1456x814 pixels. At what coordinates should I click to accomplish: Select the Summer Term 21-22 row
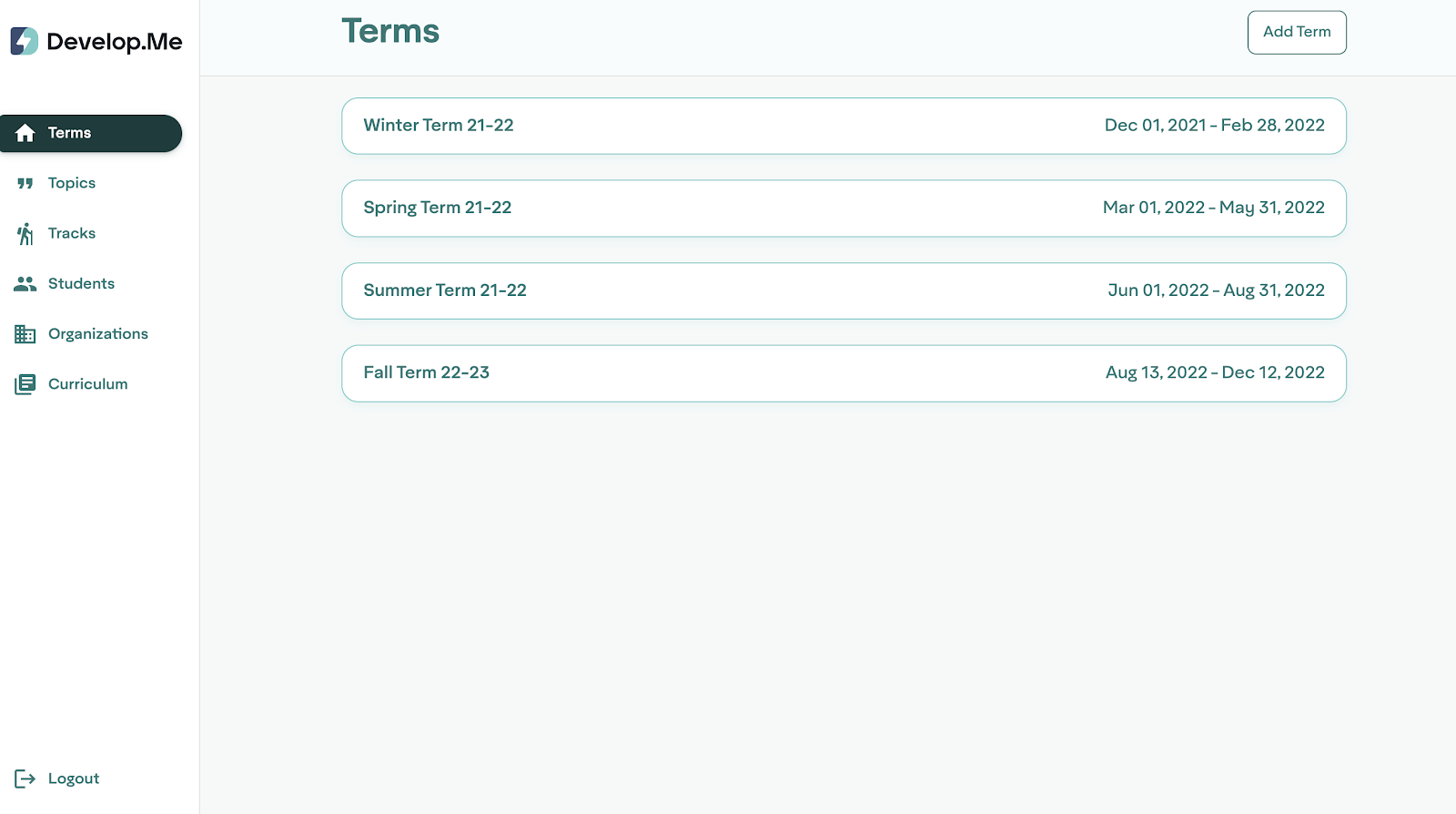coord(844,290)
